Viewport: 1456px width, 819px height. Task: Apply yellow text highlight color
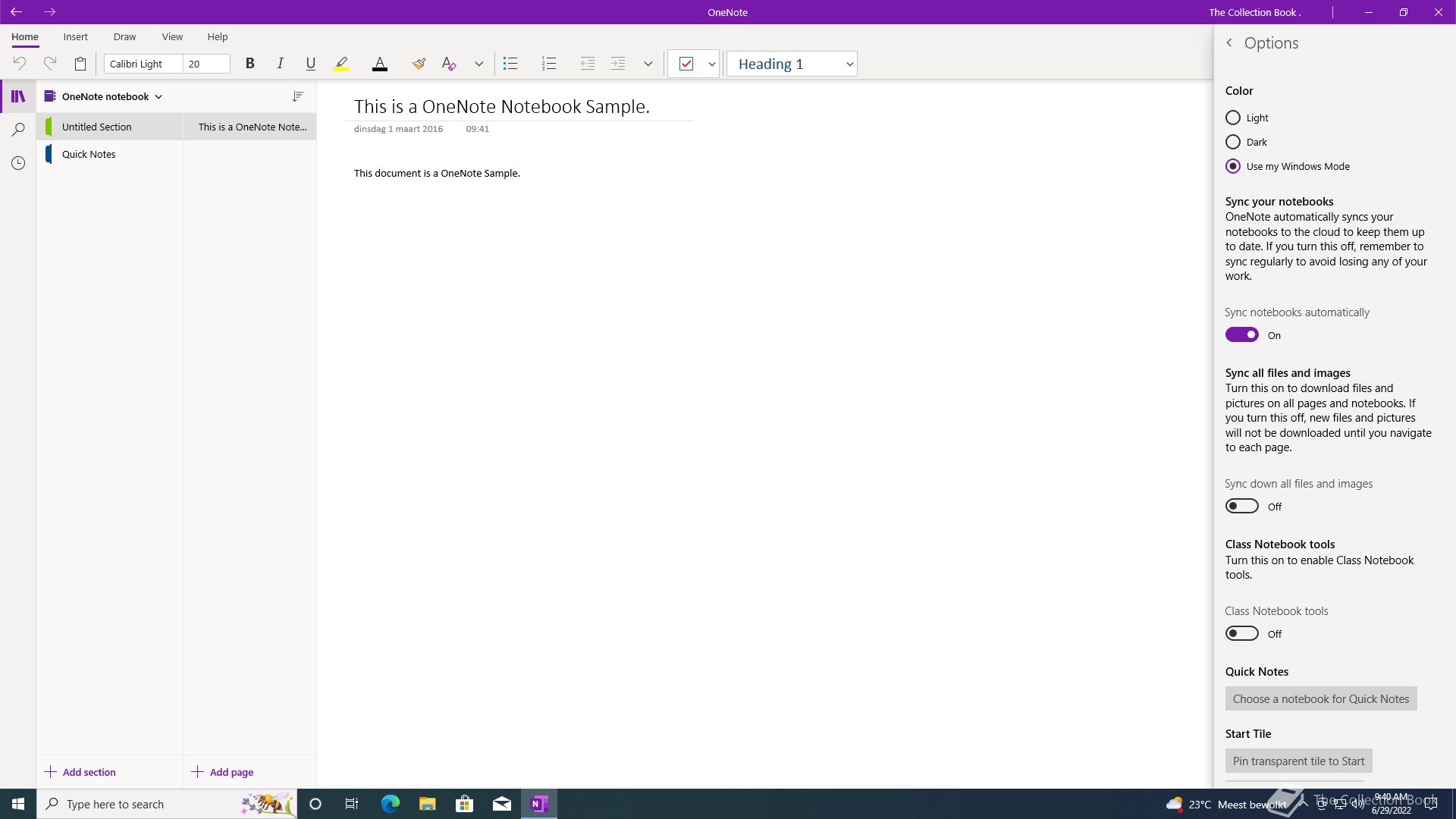(x=342, y=64)
